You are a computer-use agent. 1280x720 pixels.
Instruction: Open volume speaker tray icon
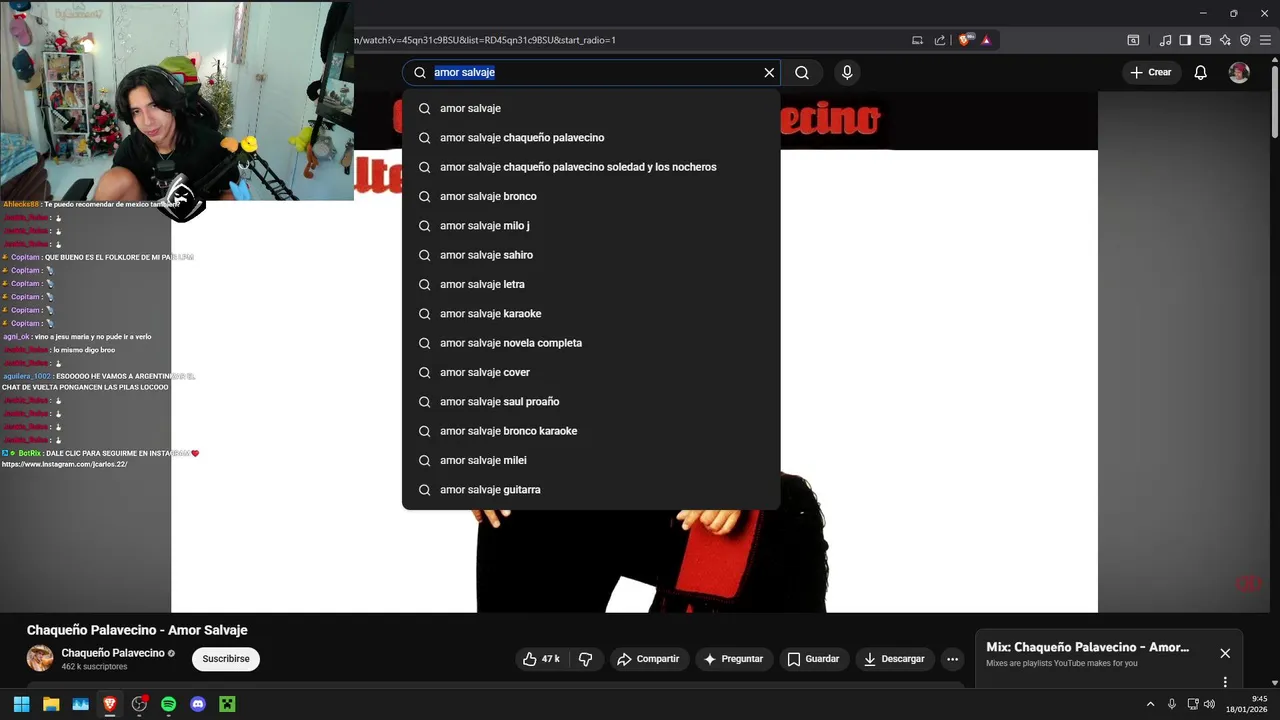click(1209, 704)
